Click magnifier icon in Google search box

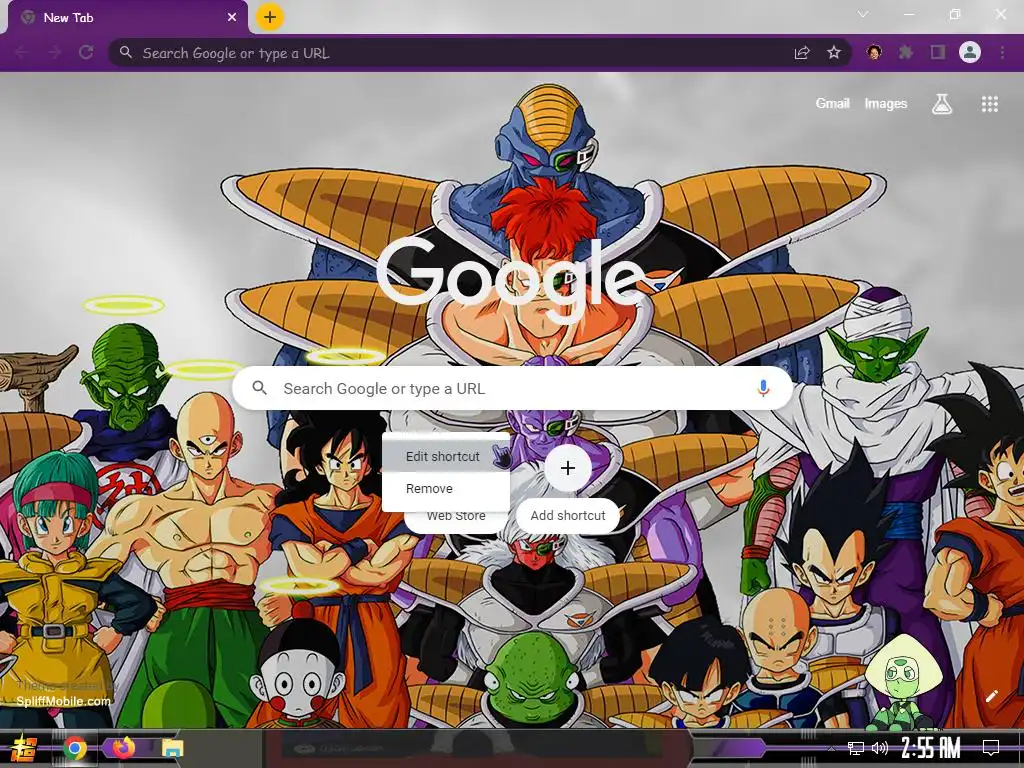pos(260,388)
